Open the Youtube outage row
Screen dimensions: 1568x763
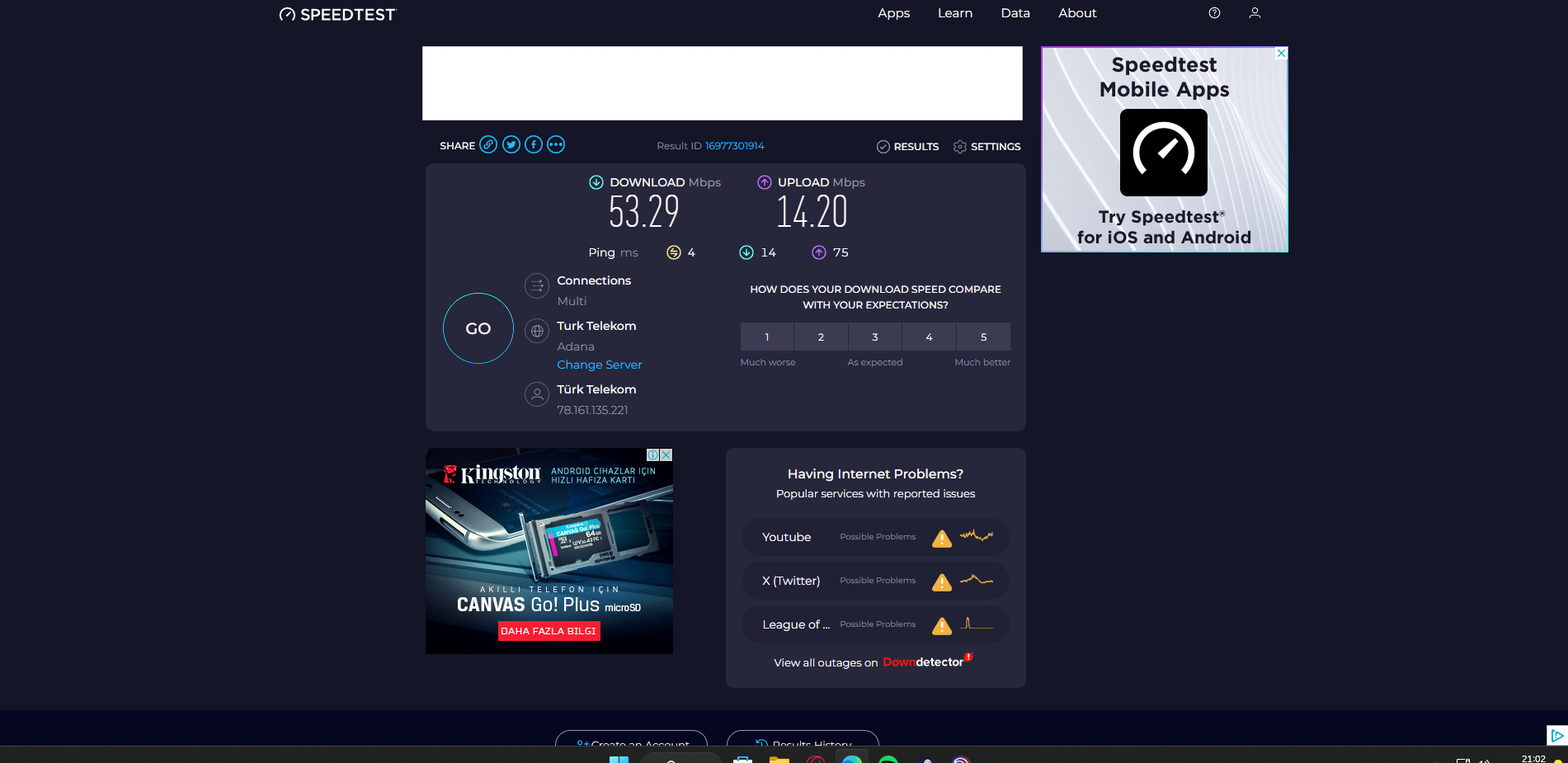click(x=875, y=537)
